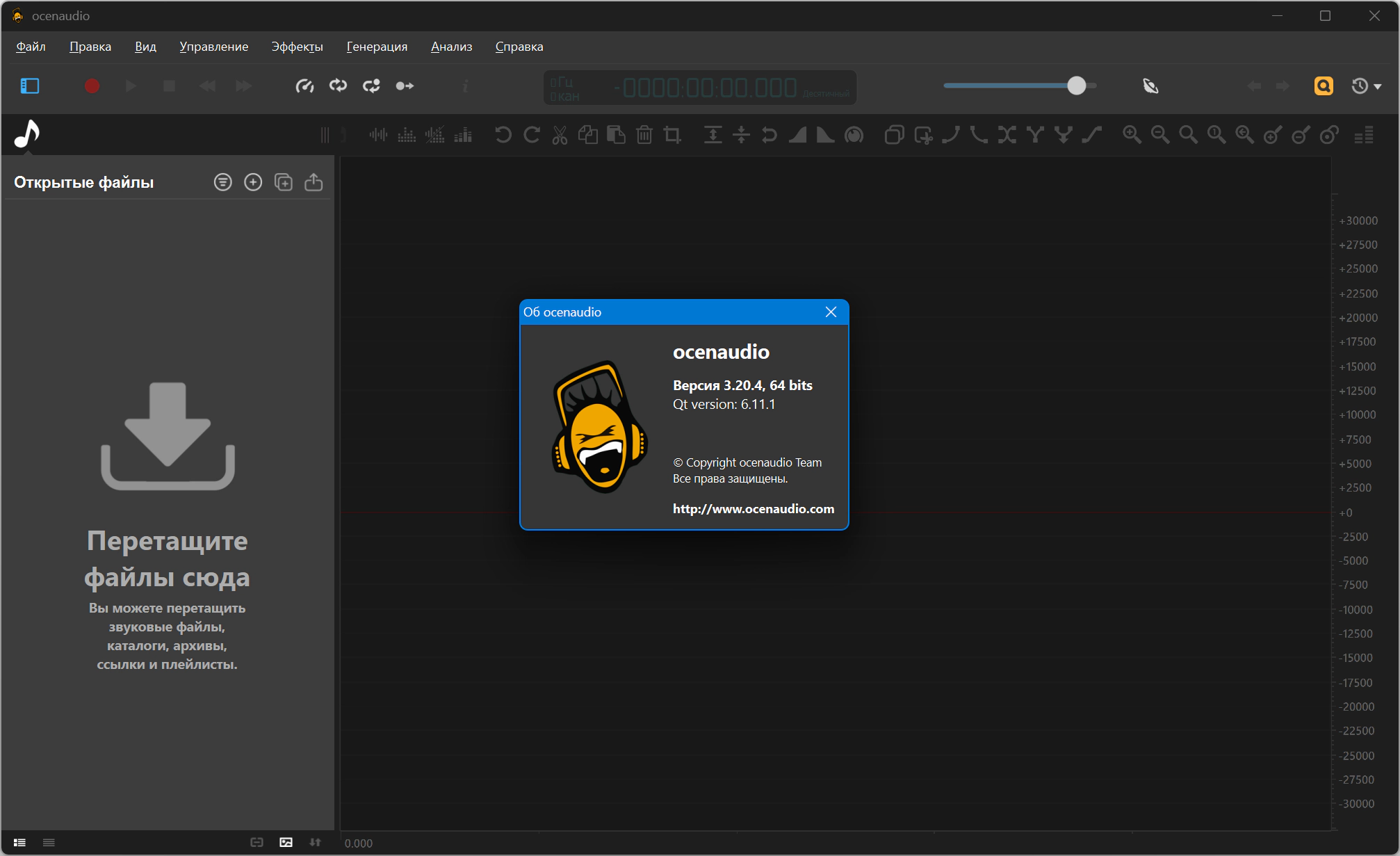Click the Undo icon
This screenshot has width=1400, height=856.
coord(503,135)
